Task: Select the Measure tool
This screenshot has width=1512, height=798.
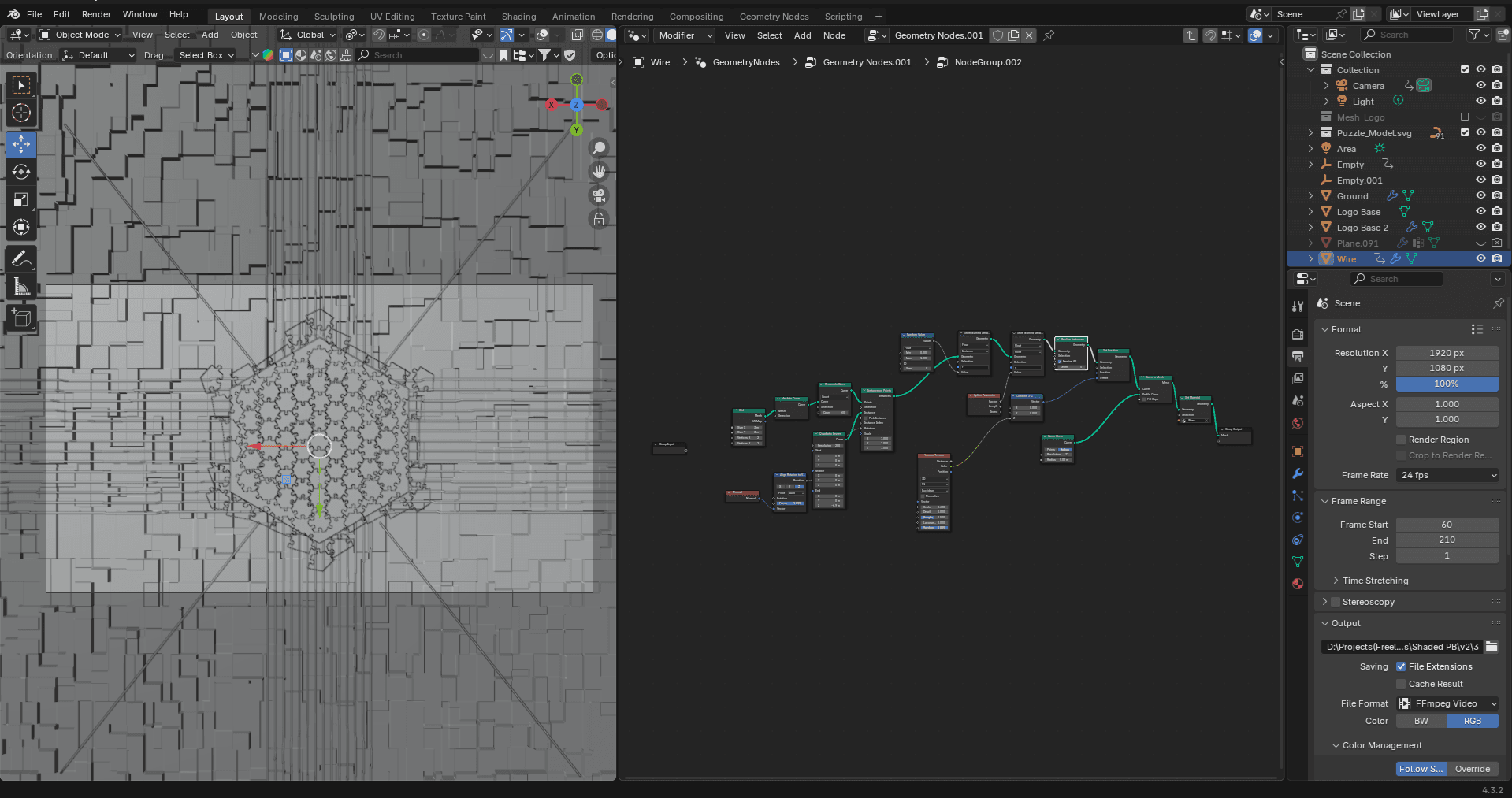Action: tap(21, 288)
